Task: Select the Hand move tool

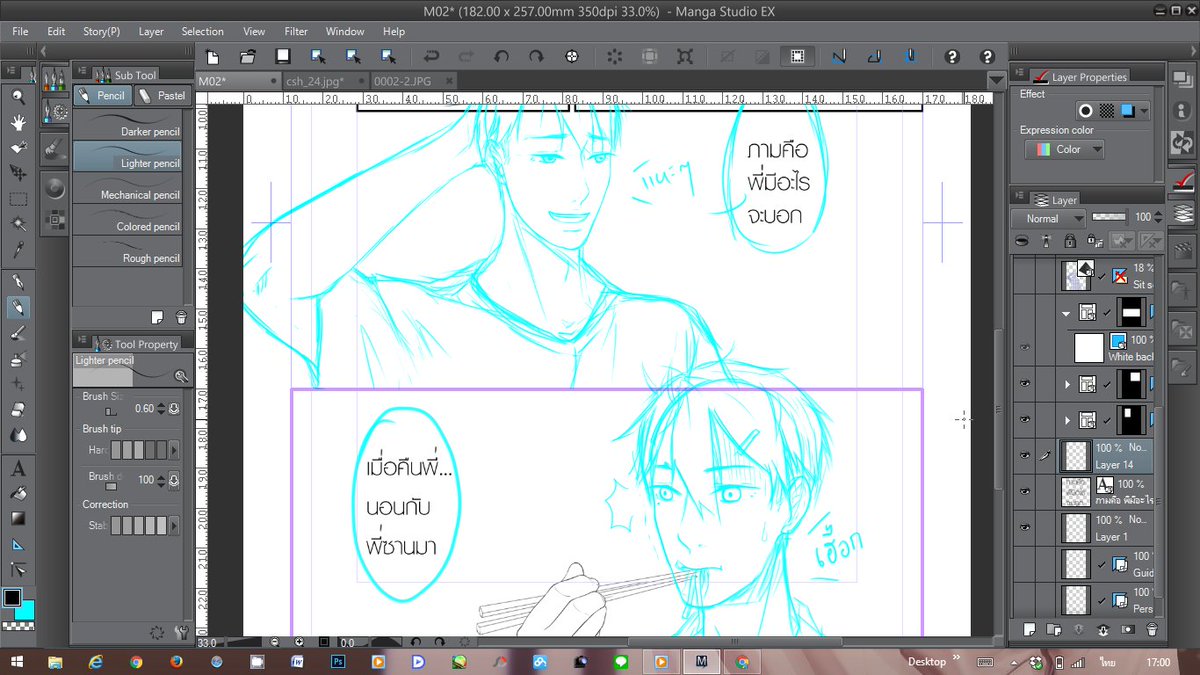Action: pyautogui.click(x=18, y=122)
